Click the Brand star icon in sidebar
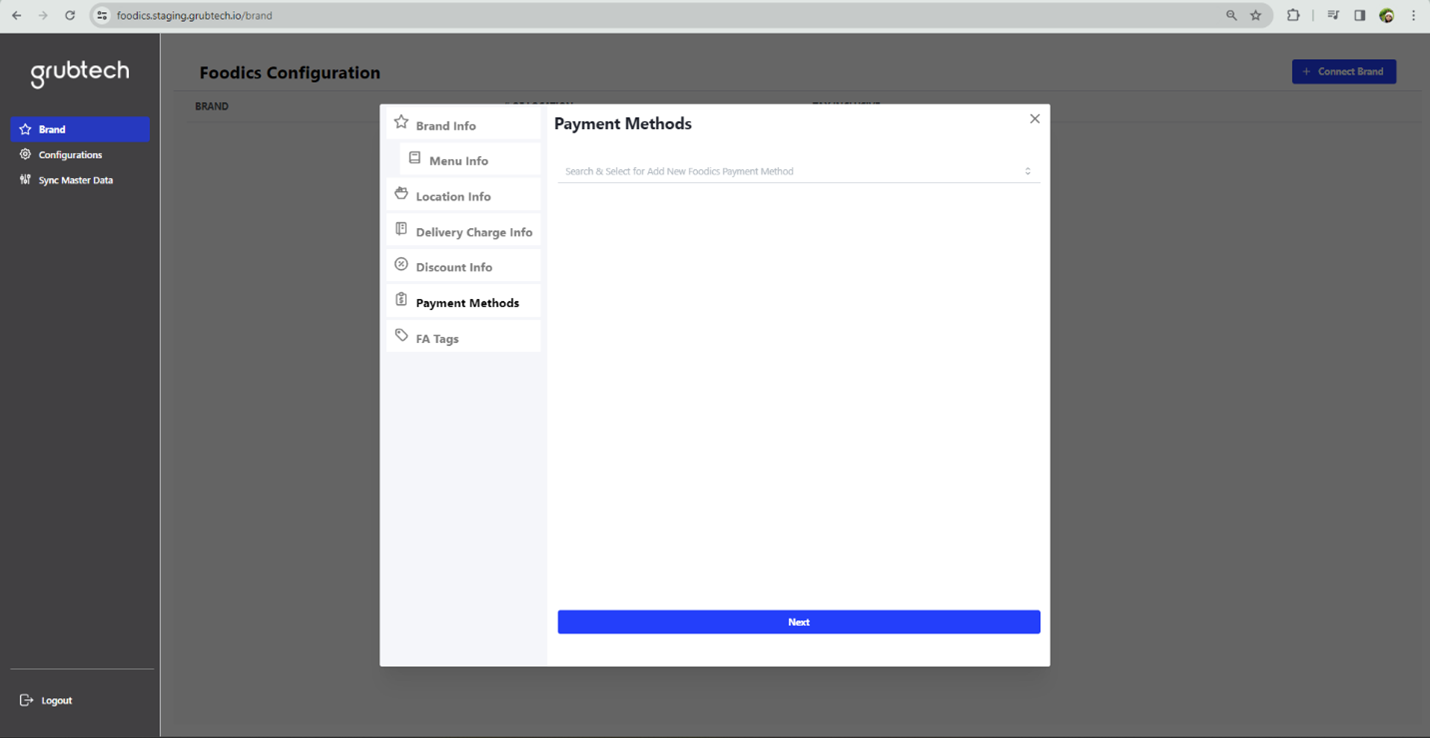1430x738 pixels. [x=26, y=129]
